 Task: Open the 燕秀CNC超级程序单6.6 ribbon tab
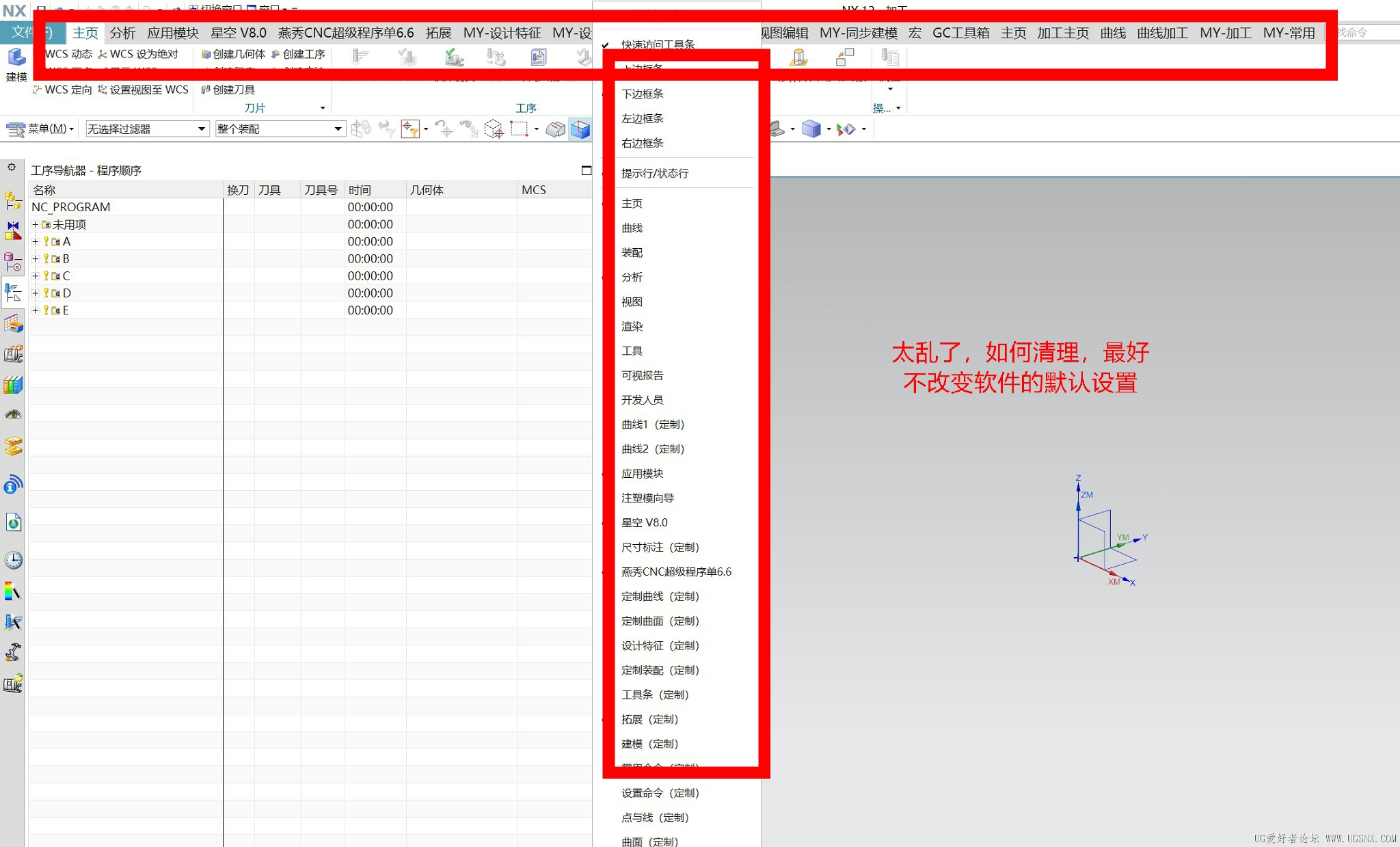pyautogui.click(x=346, y=33)
